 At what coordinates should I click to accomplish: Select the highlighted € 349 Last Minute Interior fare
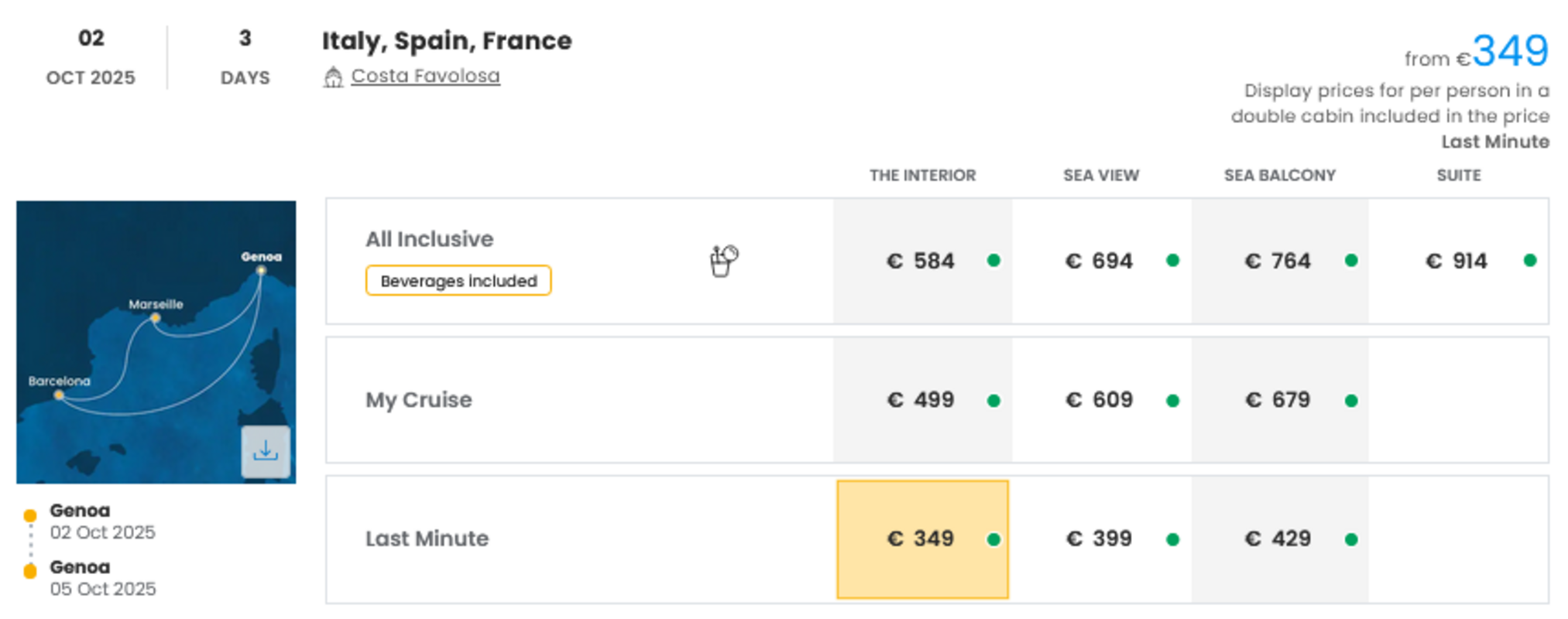pos(922,539)
